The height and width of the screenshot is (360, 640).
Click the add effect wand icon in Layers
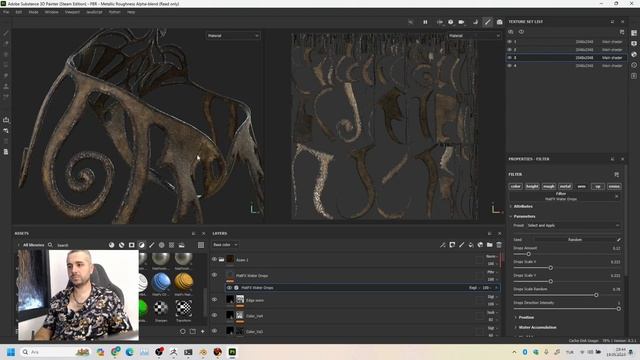tap(442, 245)
